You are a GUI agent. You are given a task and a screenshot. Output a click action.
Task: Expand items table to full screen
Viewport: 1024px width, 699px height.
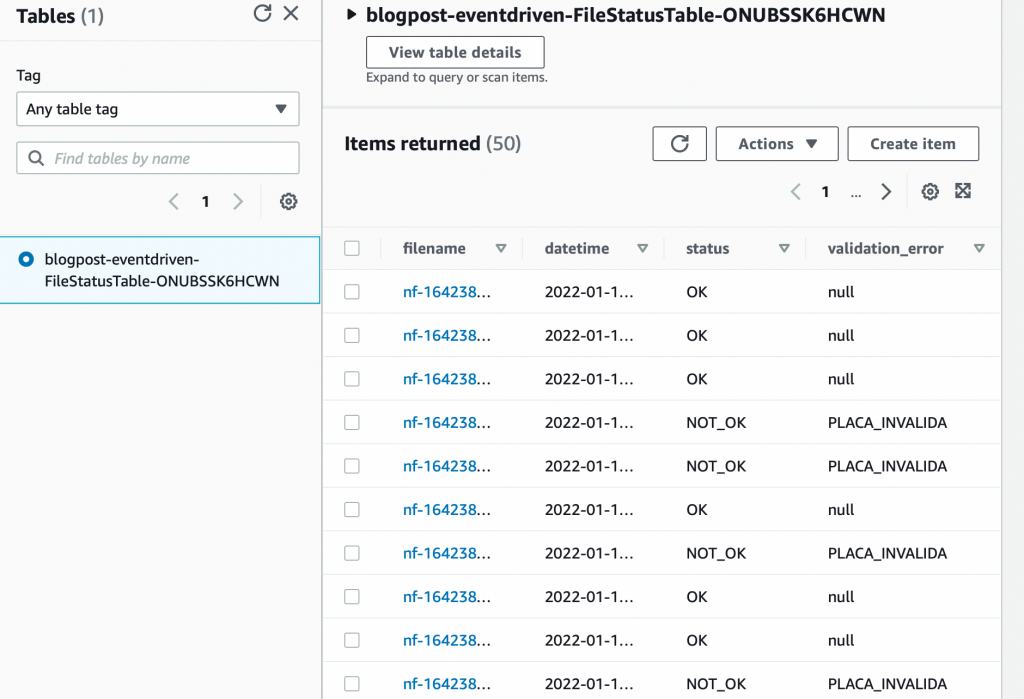pyautogui.click(x=963, y=191)
